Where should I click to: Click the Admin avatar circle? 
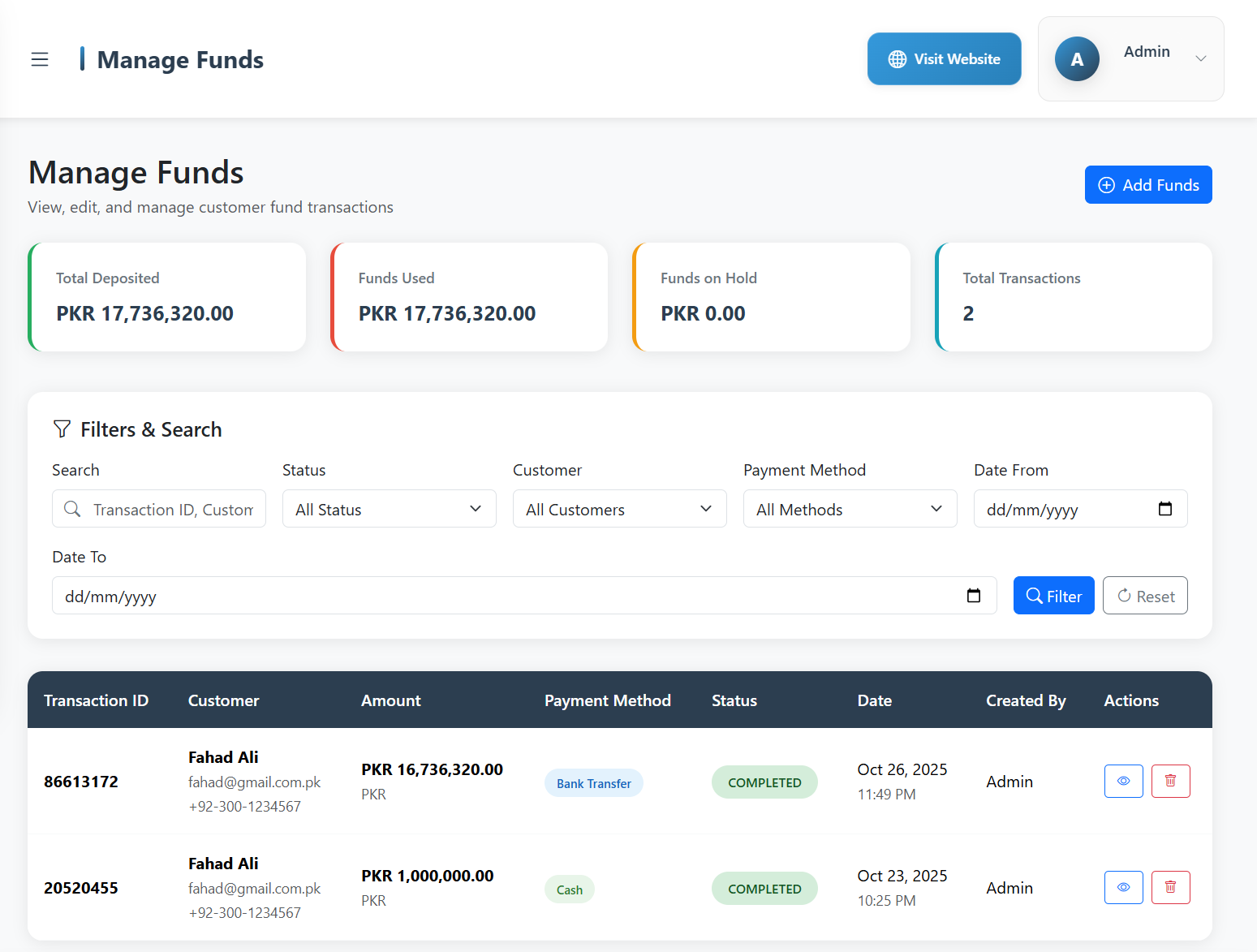click(x=1077, y=59)
